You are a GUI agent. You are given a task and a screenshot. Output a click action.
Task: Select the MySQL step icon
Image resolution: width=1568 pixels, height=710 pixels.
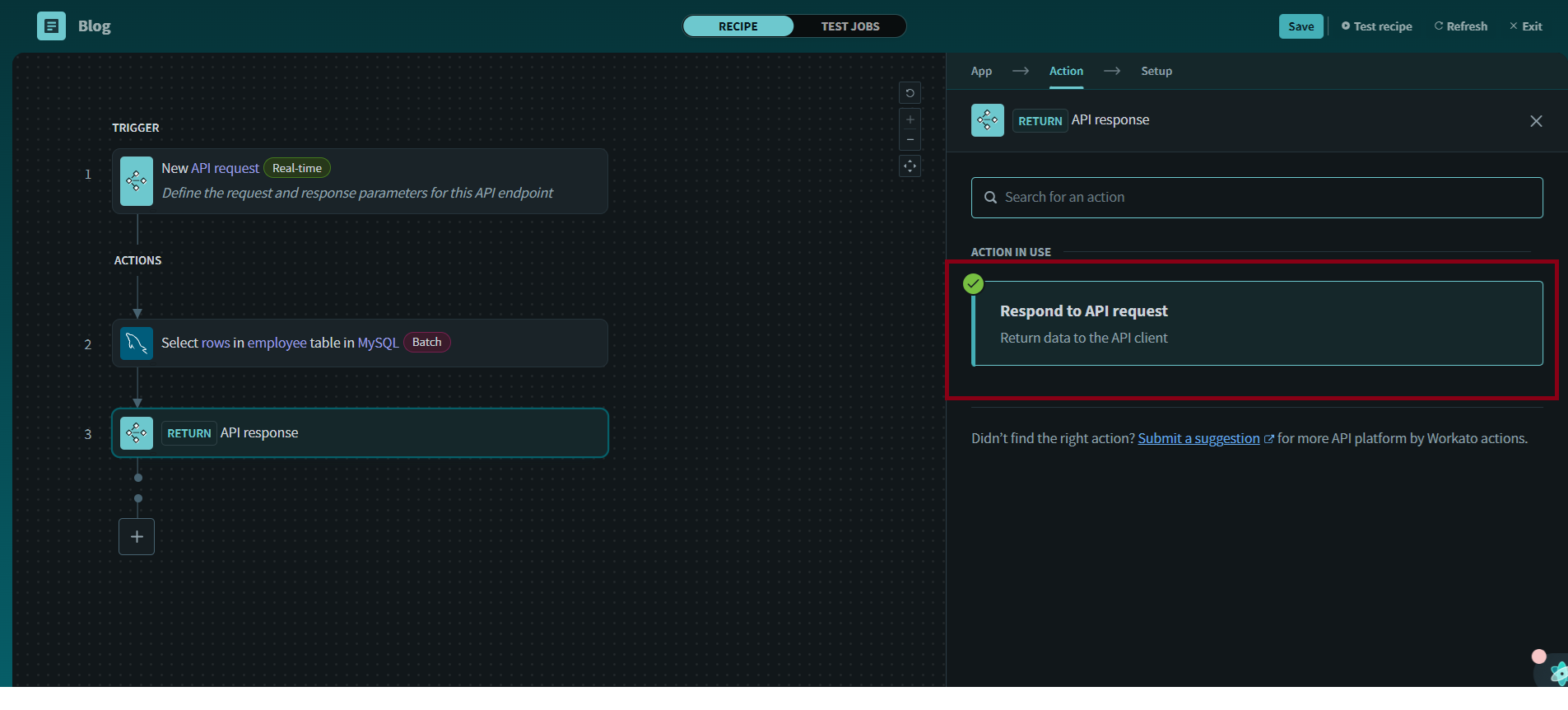[x=137, y=343]
